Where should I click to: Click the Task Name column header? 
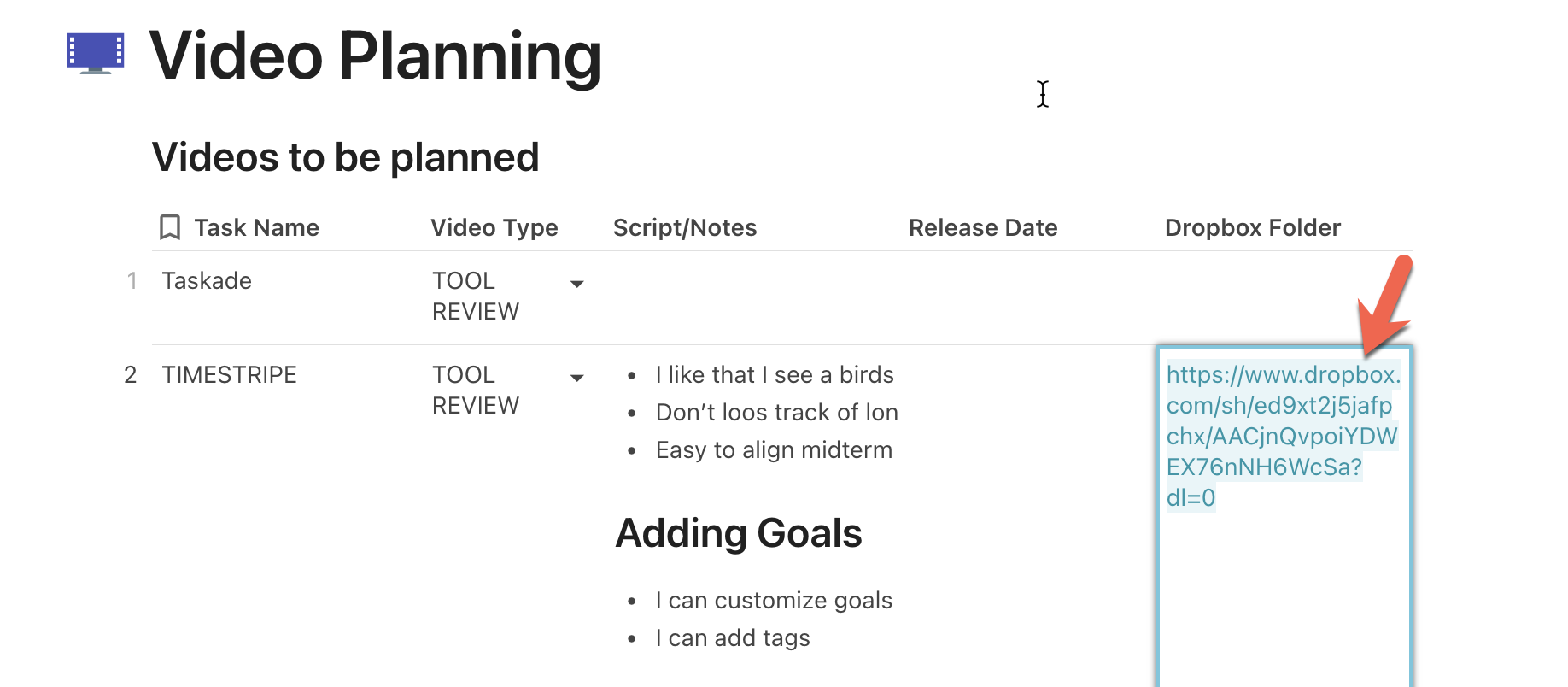click(256, 227)
